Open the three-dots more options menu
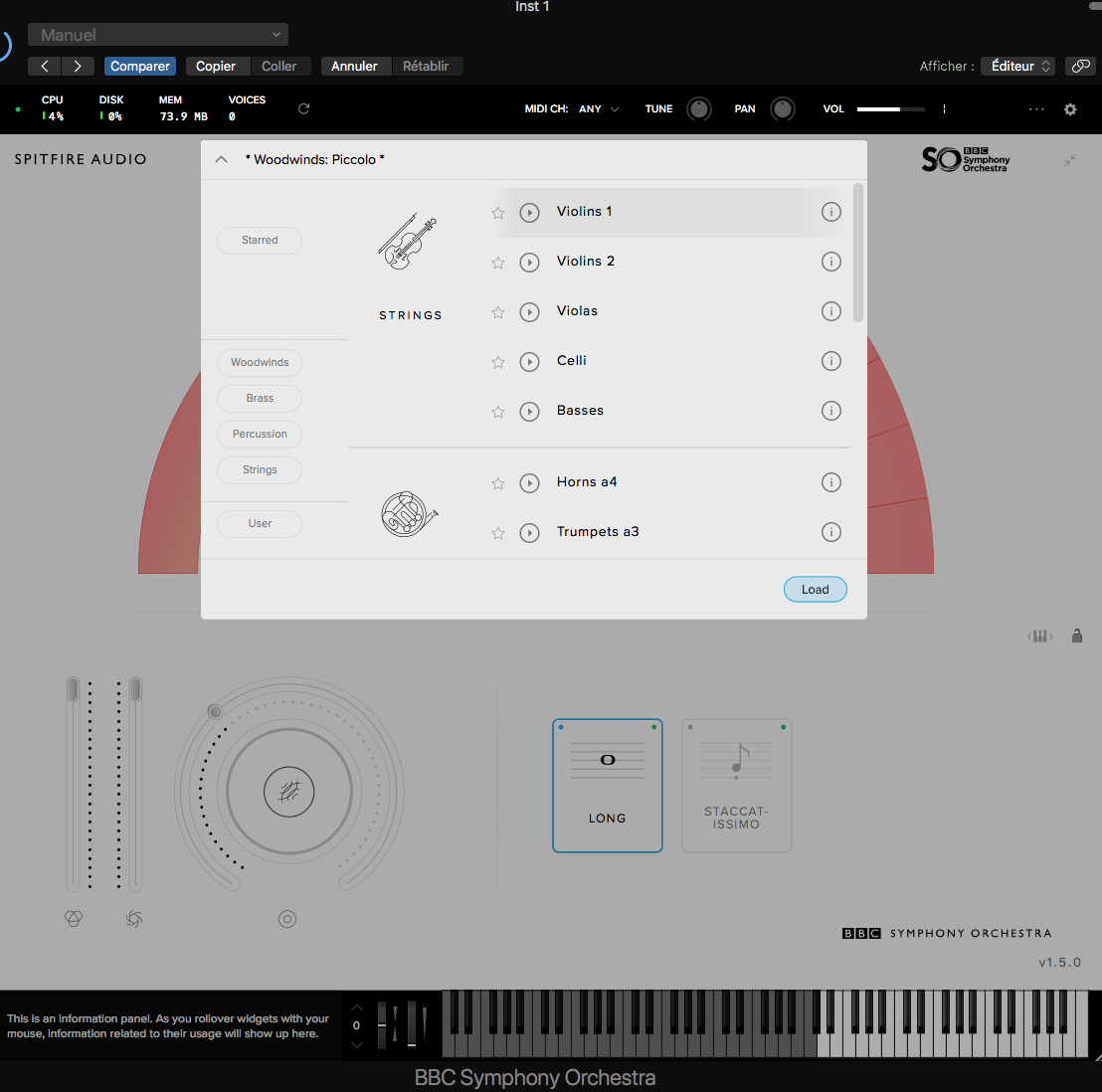1102x1092 pixels. pos(1036,109)
